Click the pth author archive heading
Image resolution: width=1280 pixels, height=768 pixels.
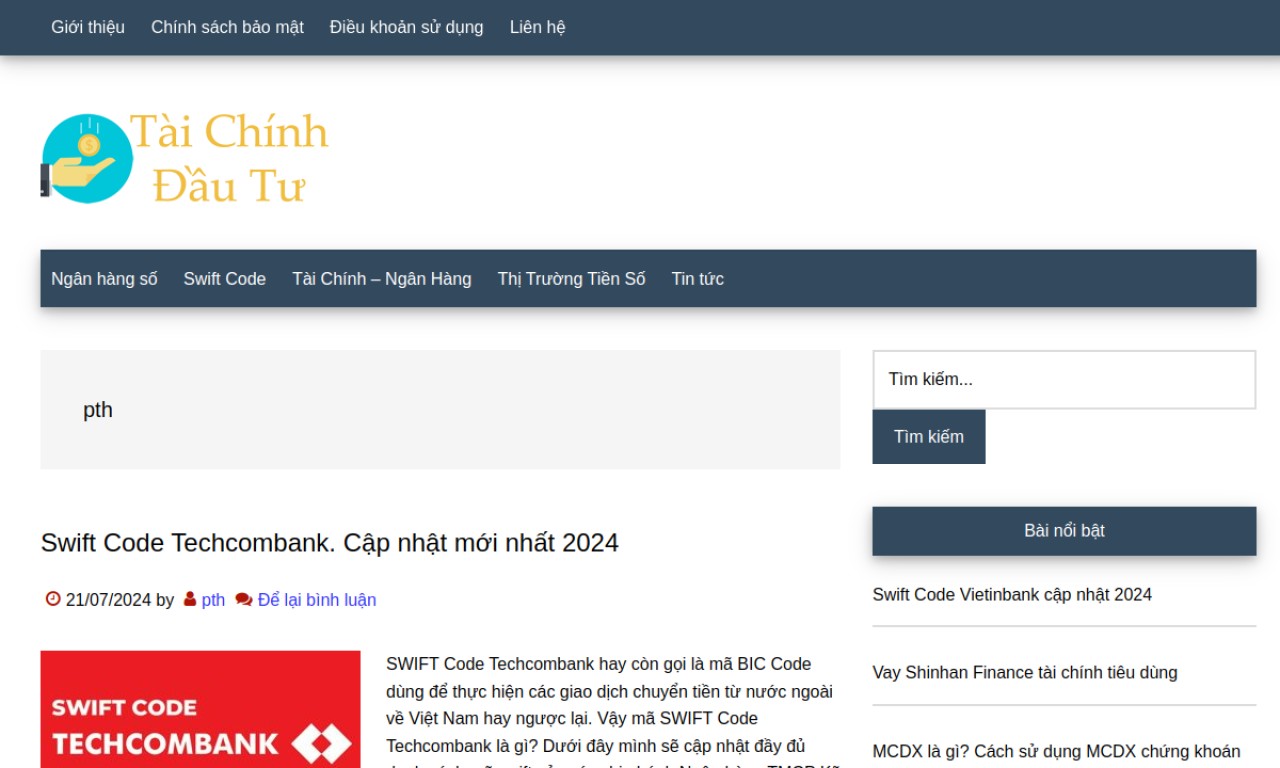(x=98, y=410)
